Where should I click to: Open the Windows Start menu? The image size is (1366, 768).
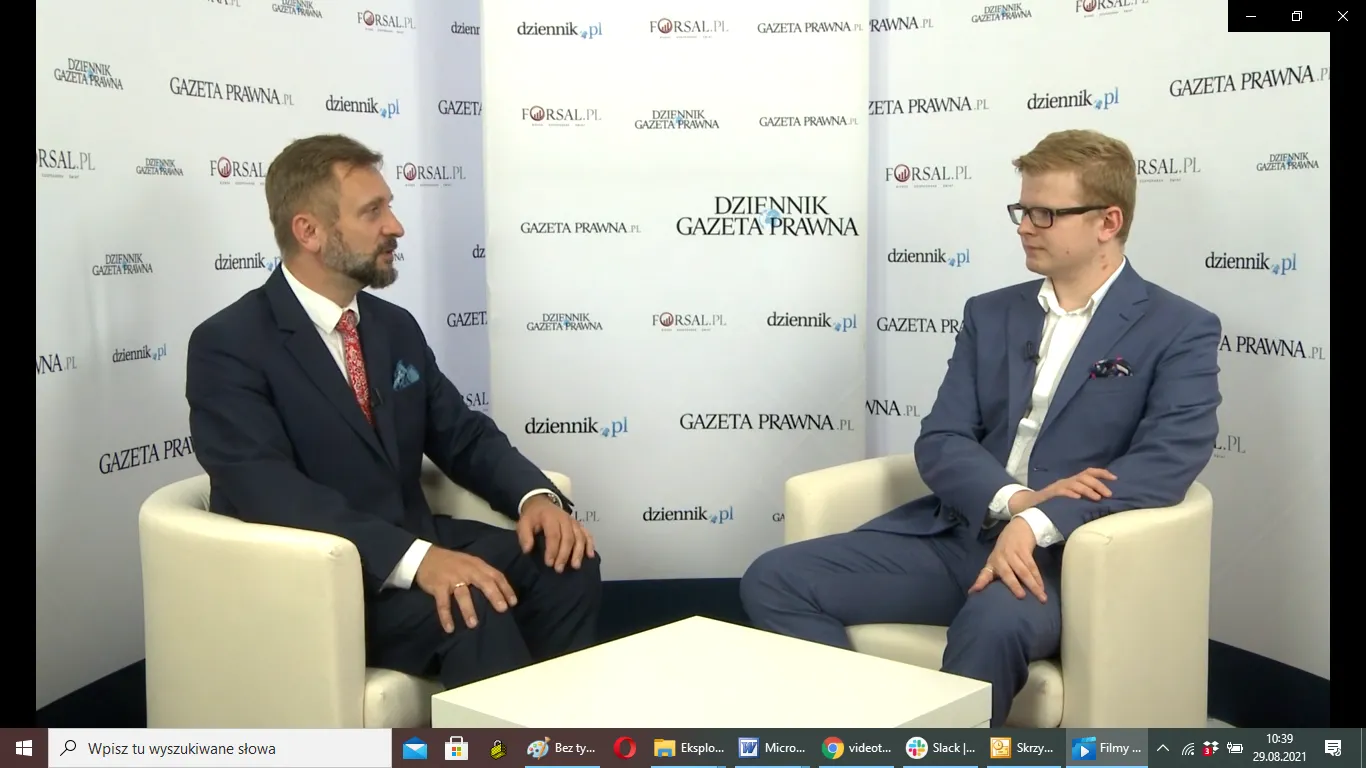click(24, 748)
